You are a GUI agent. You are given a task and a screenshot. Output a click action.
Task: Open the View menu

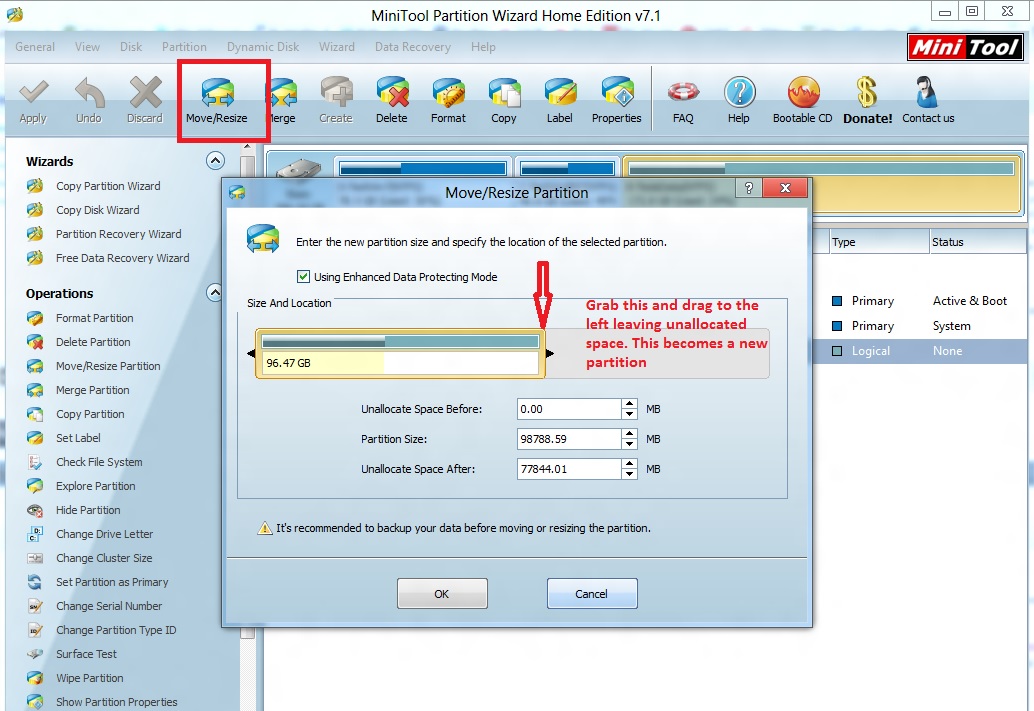[87, 47]
